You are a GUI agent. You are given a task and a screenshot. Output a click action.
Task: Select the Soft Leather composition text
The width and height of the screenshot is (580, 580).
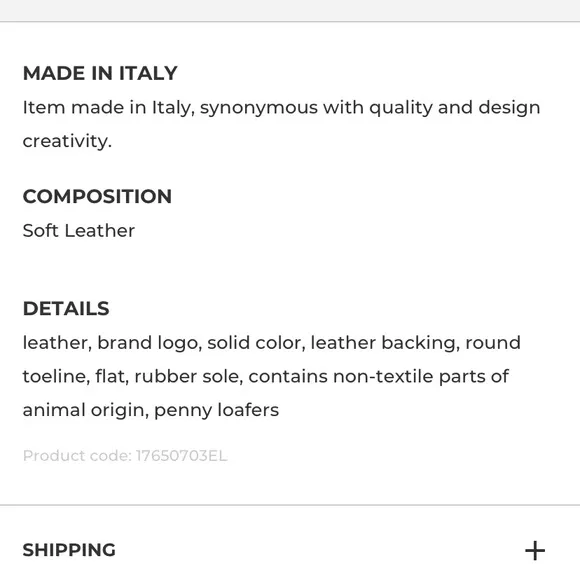click(79, 230)
